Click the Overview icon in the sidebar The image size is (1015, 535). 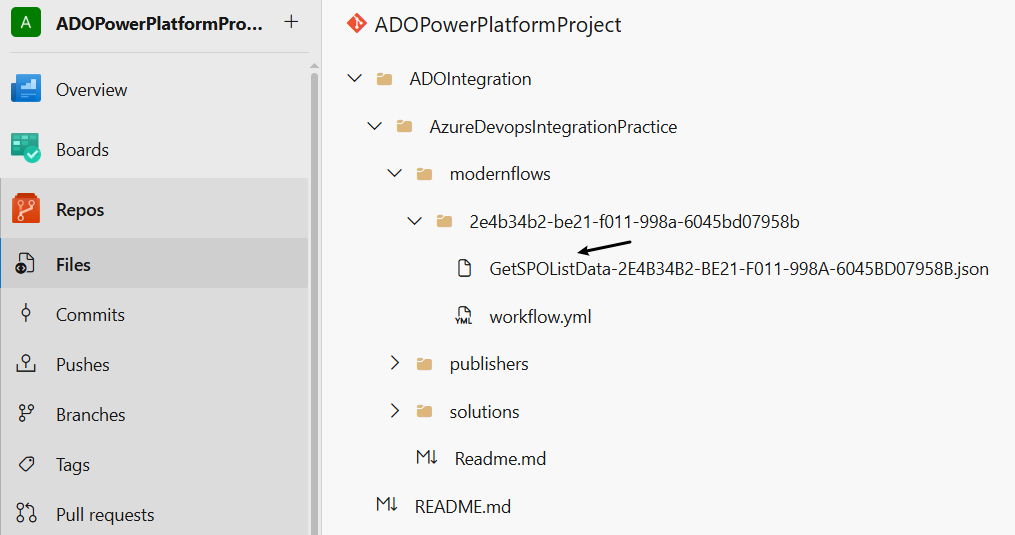pos(26,89)
